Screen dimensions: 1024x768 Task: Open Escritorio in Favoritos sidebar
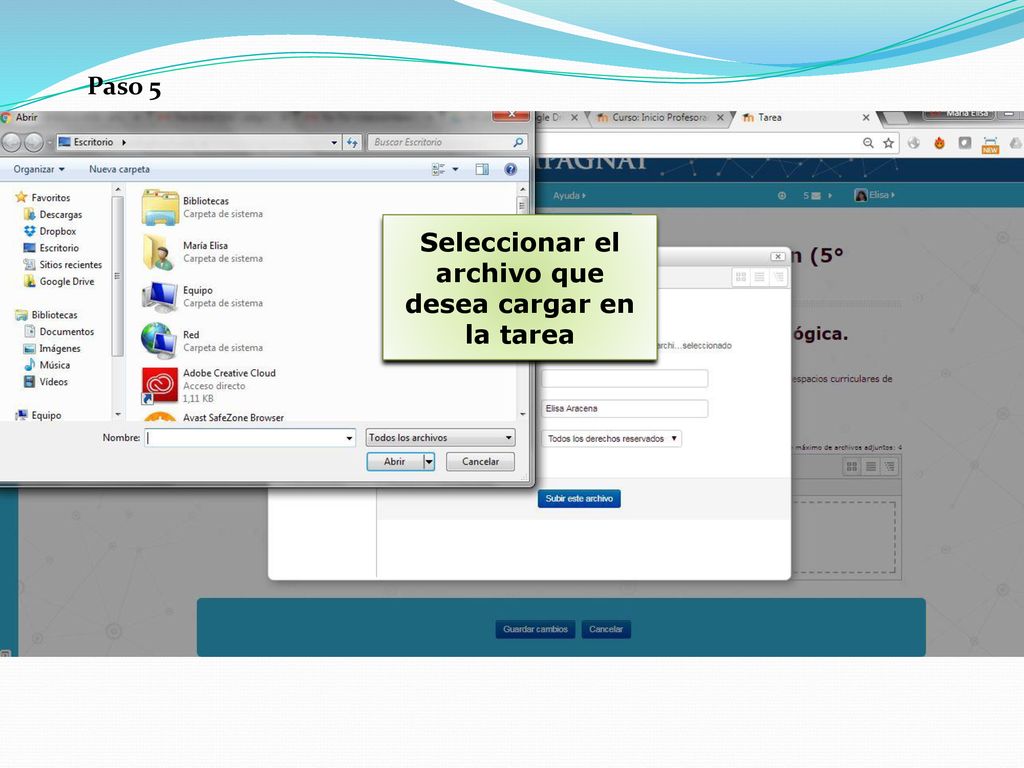(x=52, y=248)
